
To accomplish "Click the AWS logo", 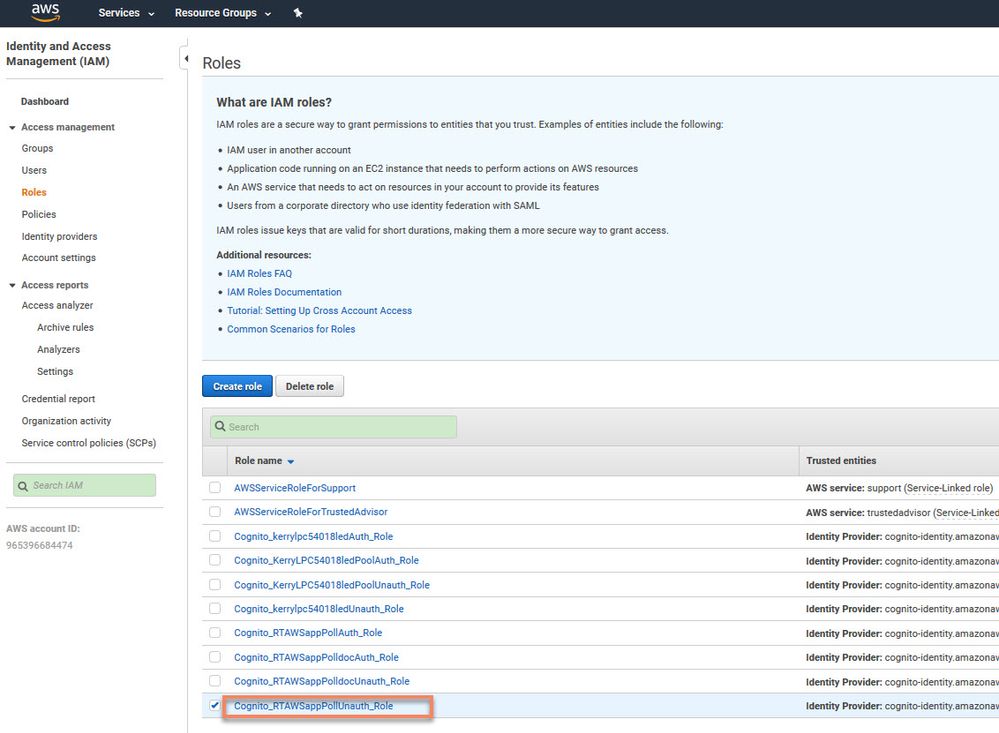I will click(46, 12).
